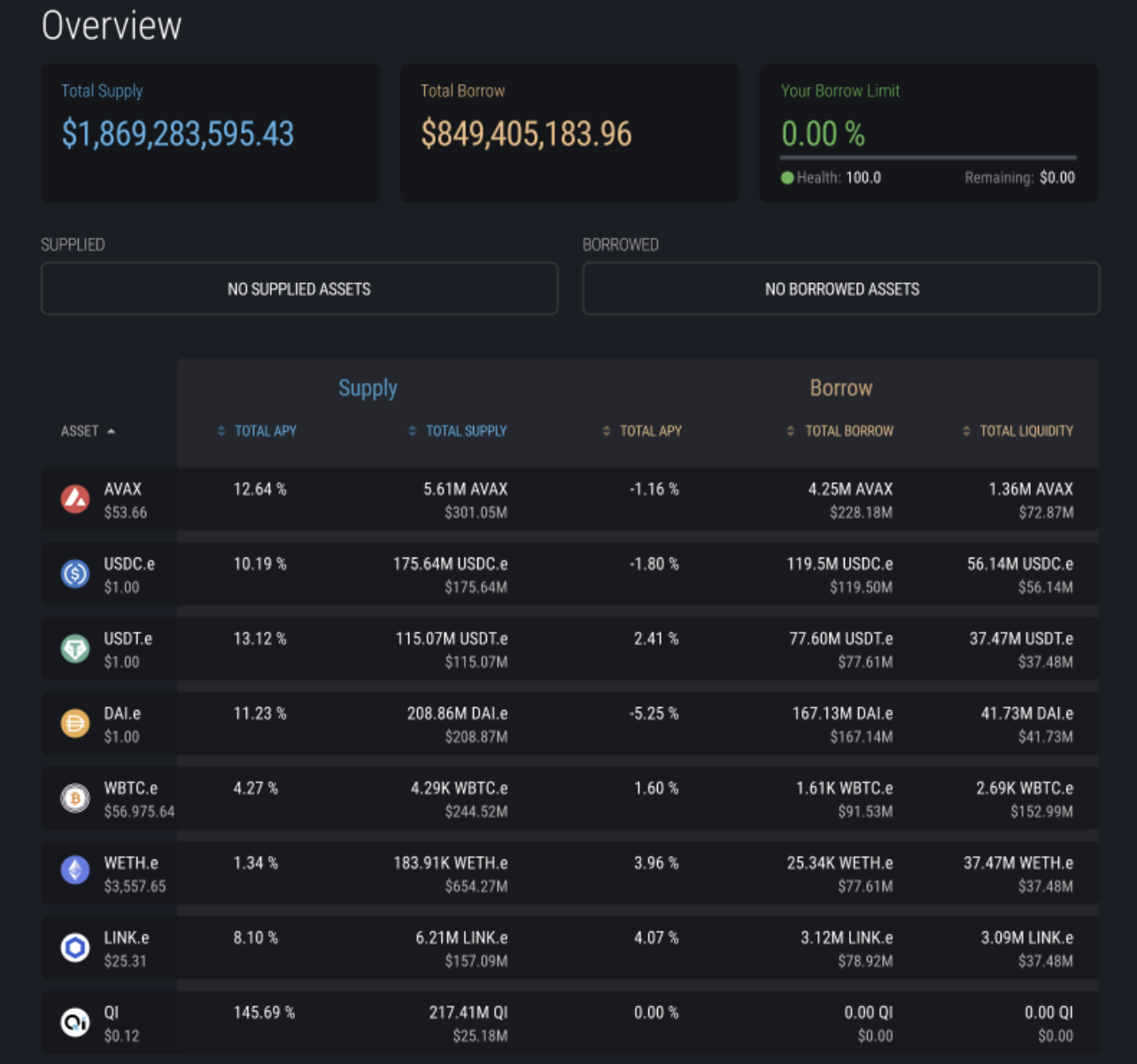Open the Total Supply sort control
The width and height of the screenshot is (1137, 1064).
[x=412, y=431]
